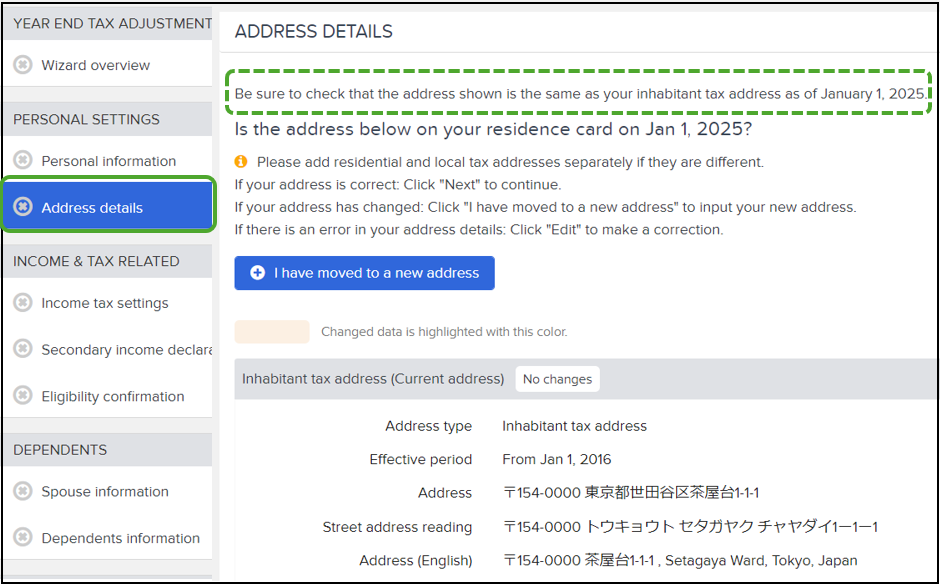Open the Wizard overview page

pos(95,65)
